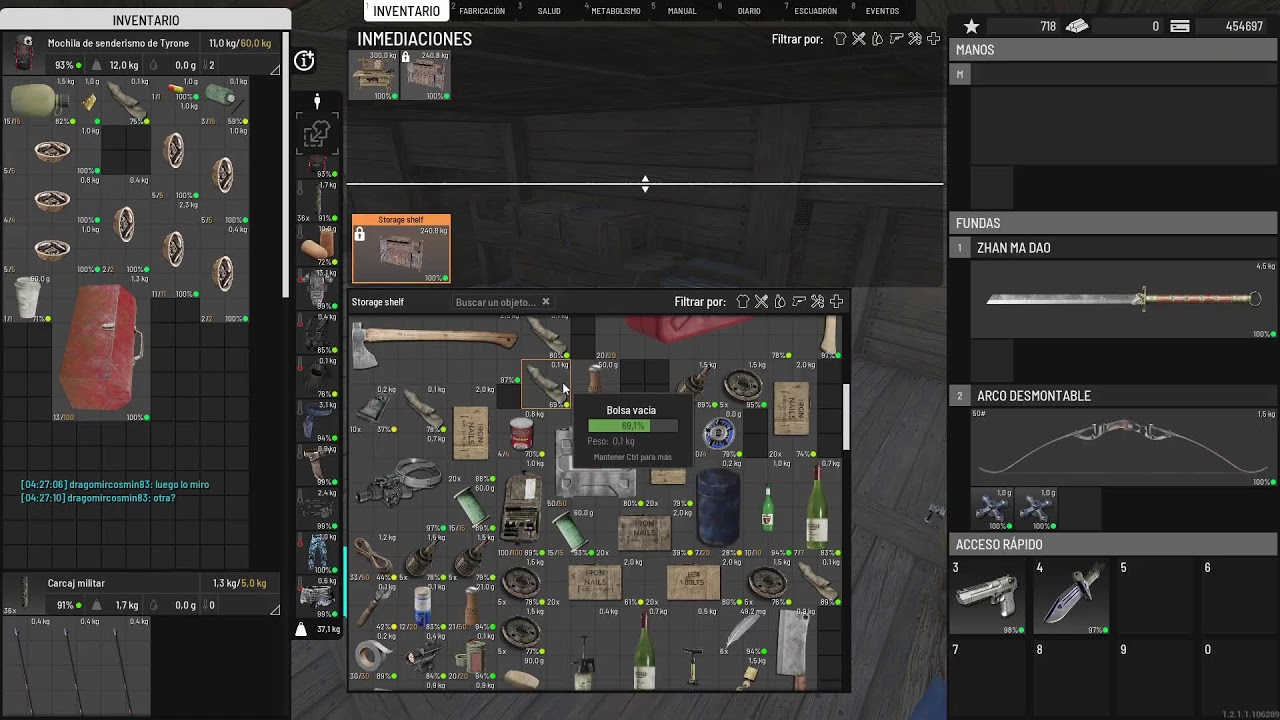Collapse the Mochila de senderismo backpack panel

point(275,69)
